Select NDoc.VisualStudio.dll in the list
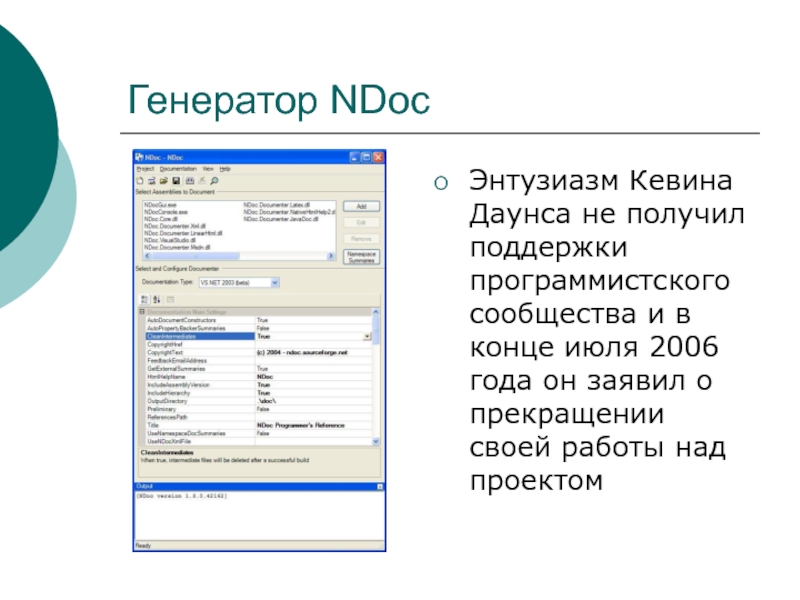Screen dimensions: 800x600 click(170, 240)
